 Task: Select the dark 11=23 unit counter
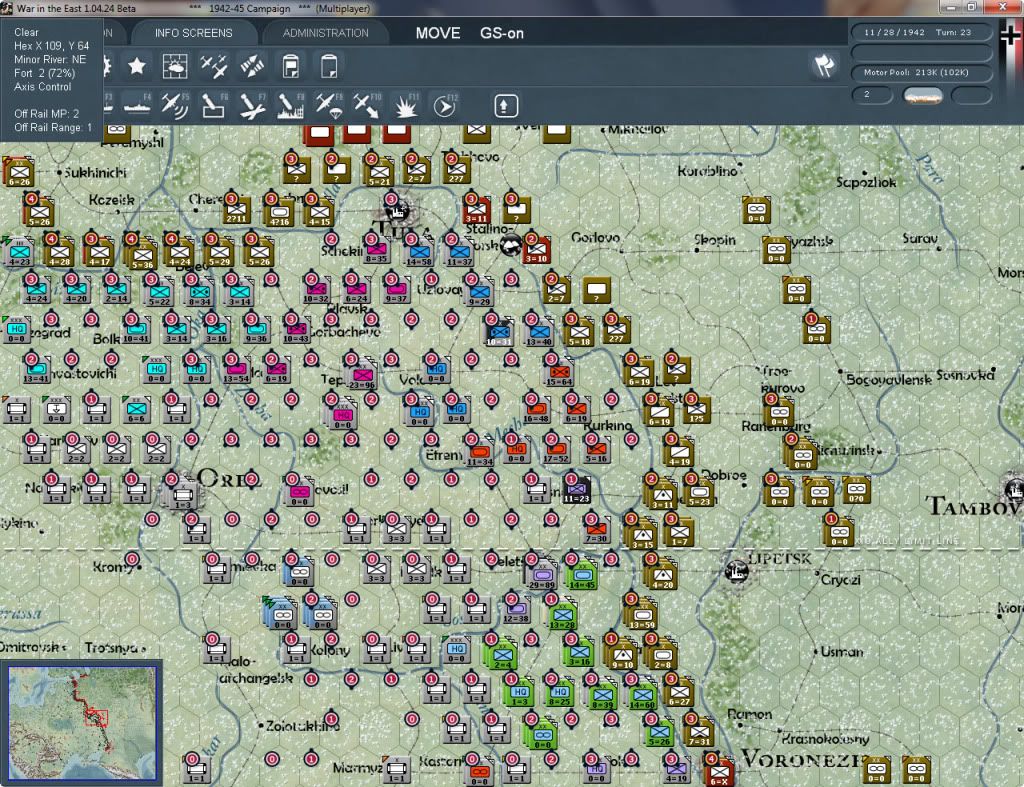tap(577, 490)
